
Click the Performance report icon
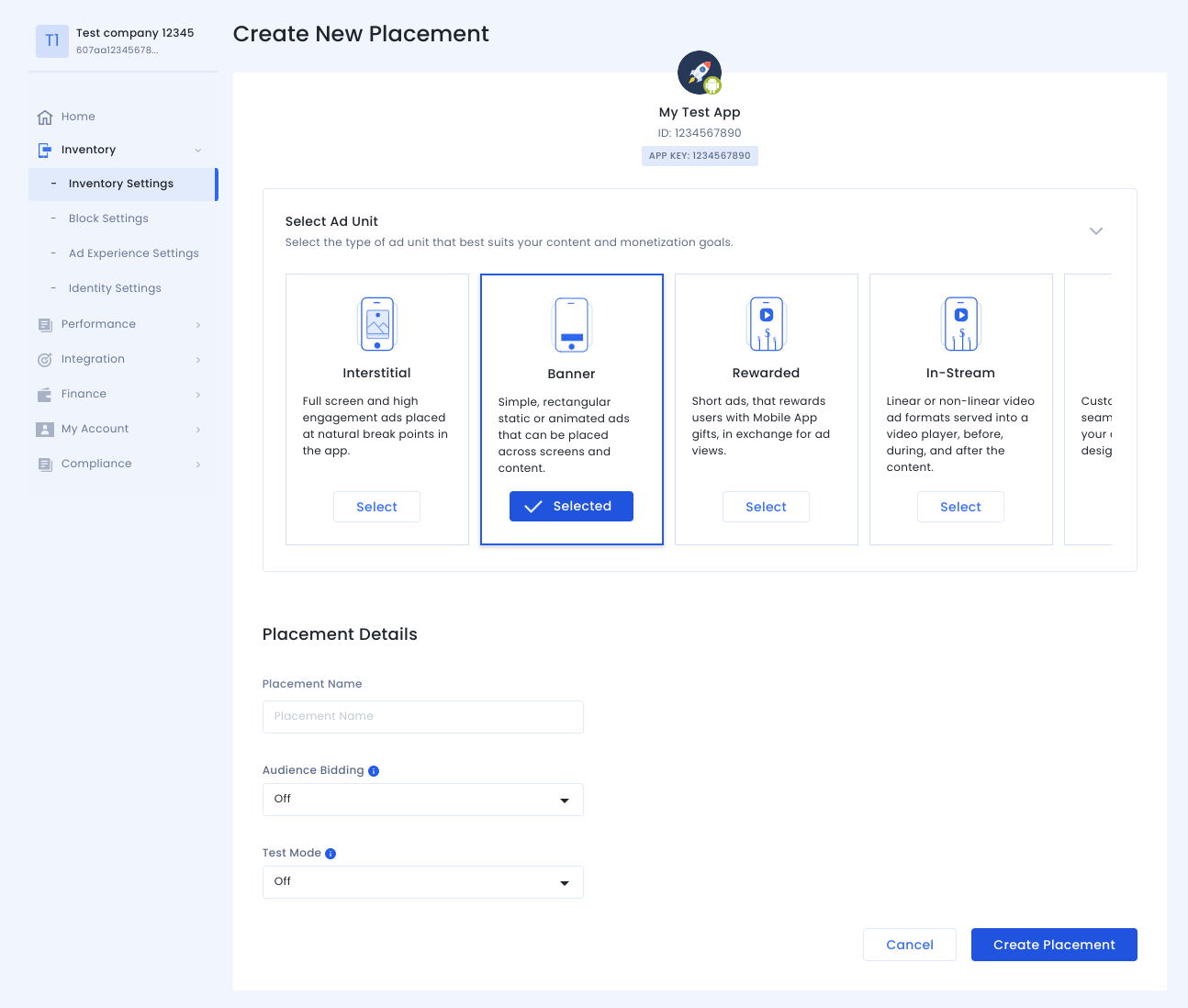[x=45, y=325]
